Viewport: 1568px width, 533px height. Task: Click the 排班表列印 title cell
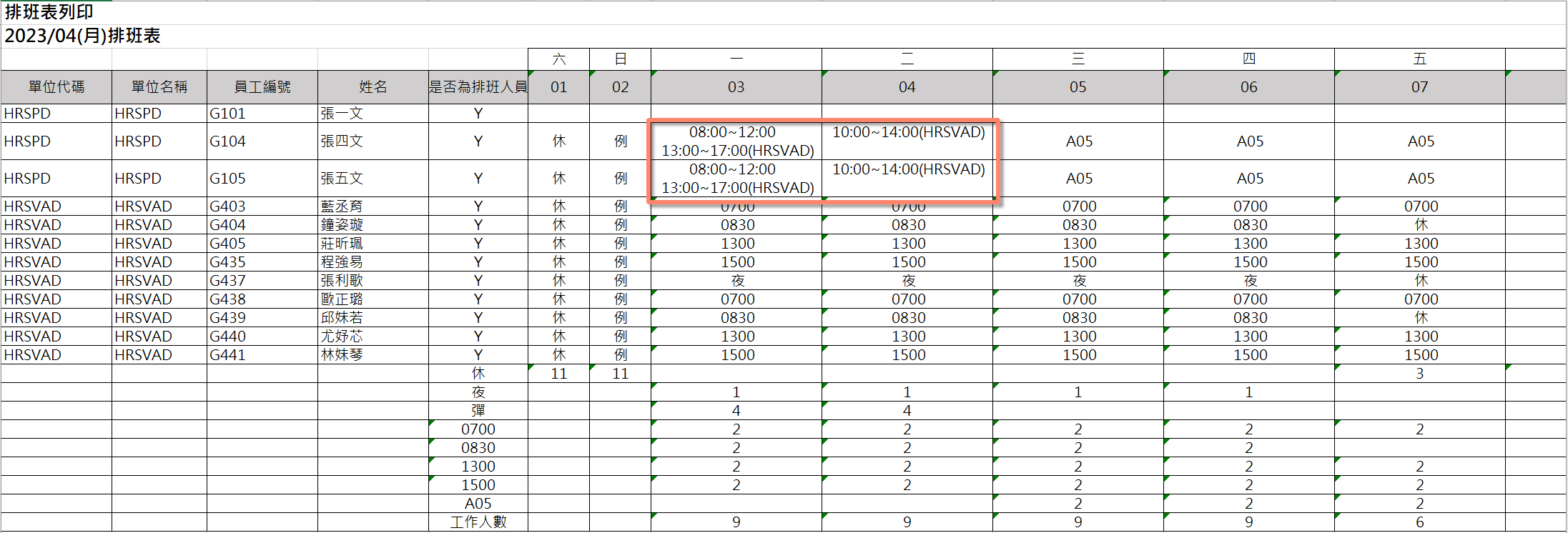(49, 12)
